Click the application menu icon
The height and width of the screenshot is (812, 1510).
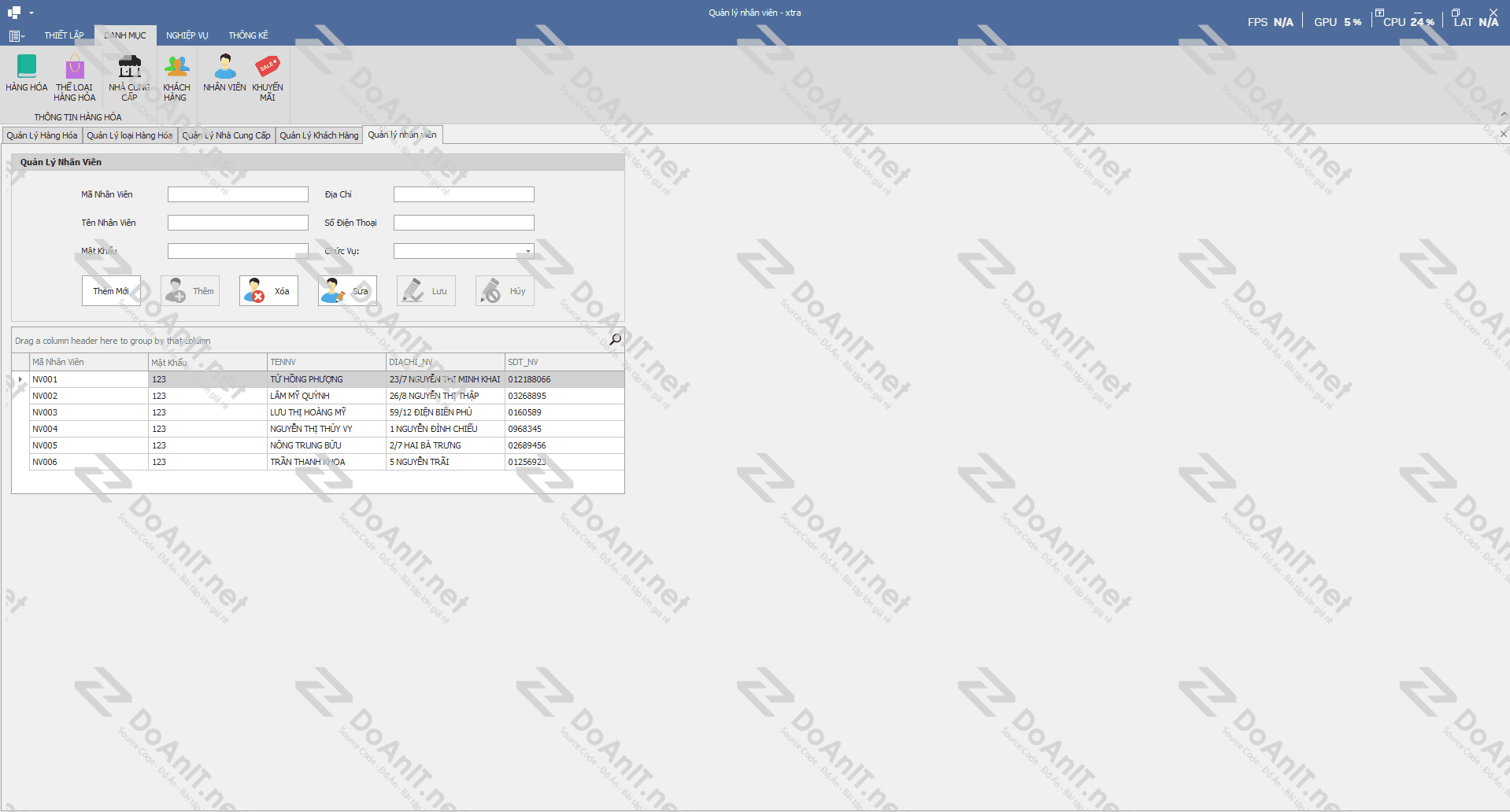coord(17,35)
